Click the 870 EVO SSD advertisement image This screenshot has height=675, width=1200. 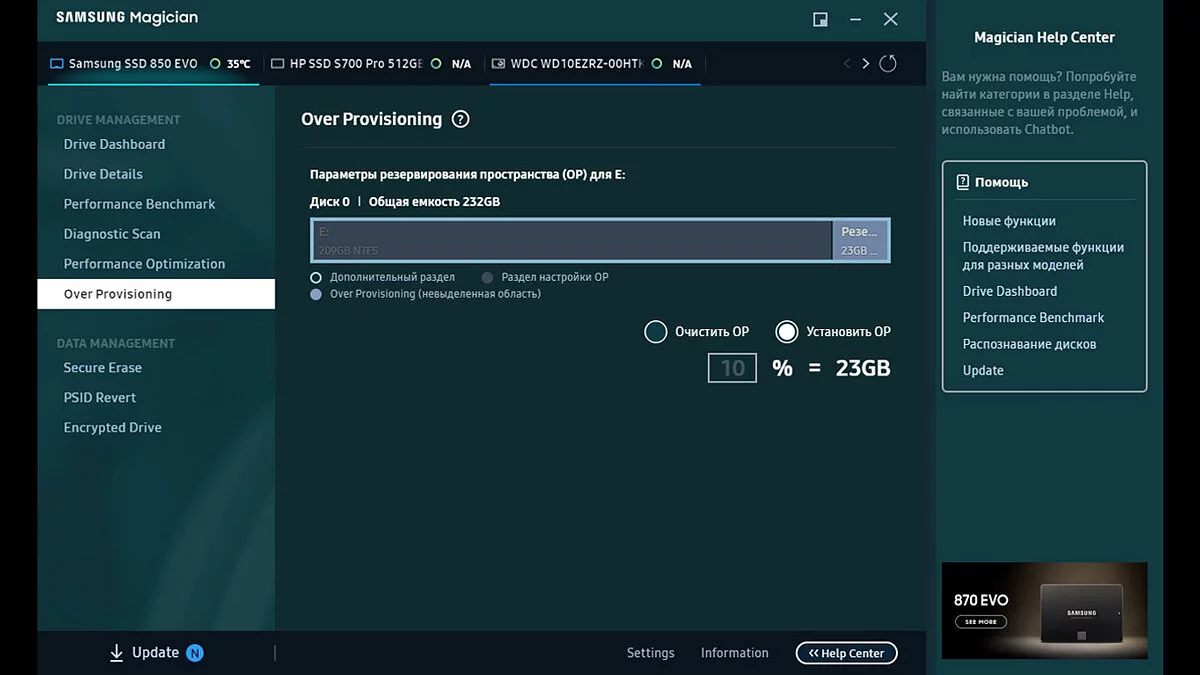pyautogui.click(x=1044, y=610)
